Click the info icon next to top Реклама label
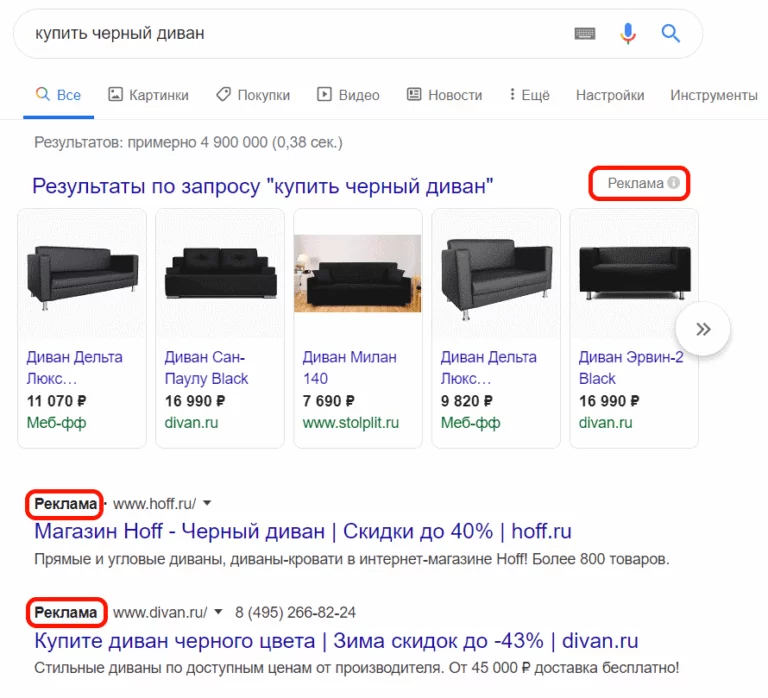The image size is (768, 698). click(674, 183)
